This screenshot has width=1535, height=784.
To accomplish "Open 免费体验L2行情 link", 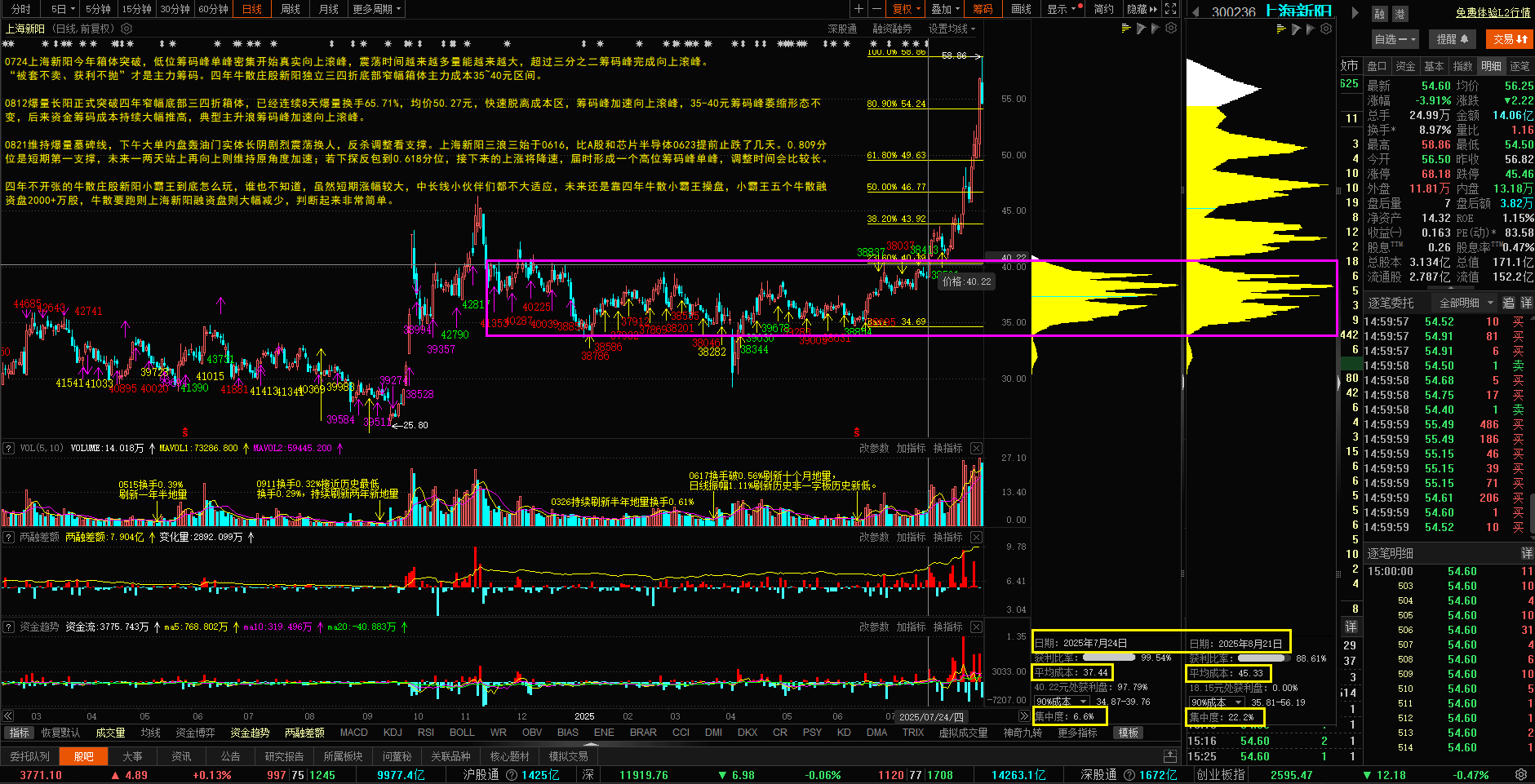I will point(1493,12).
